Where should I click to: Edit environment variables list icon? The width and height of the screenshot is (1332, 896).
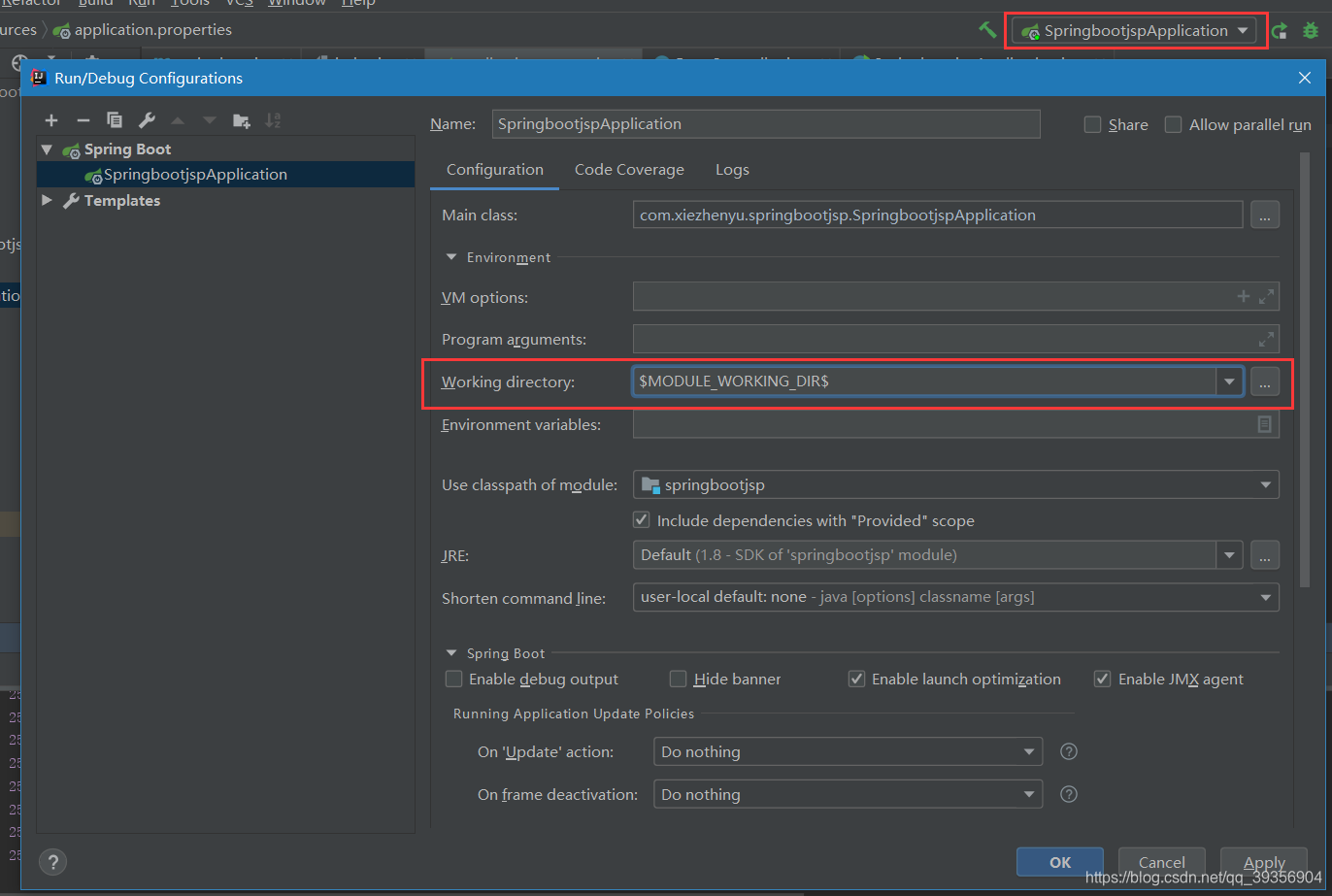pos(1264,424)
